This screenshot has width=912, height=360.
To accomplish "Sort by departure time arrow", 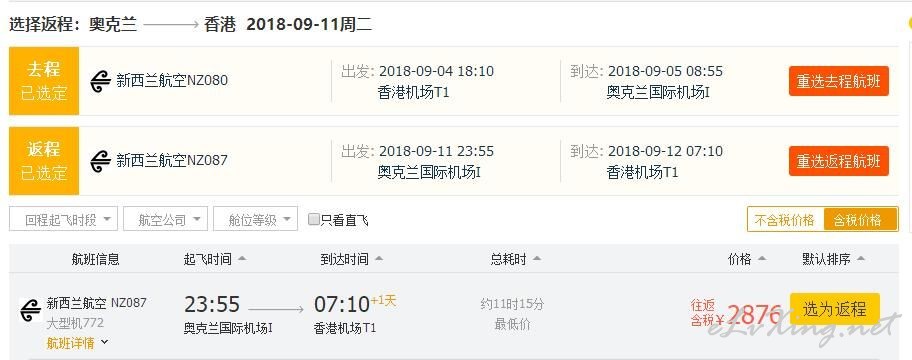I will click(241, 259).
